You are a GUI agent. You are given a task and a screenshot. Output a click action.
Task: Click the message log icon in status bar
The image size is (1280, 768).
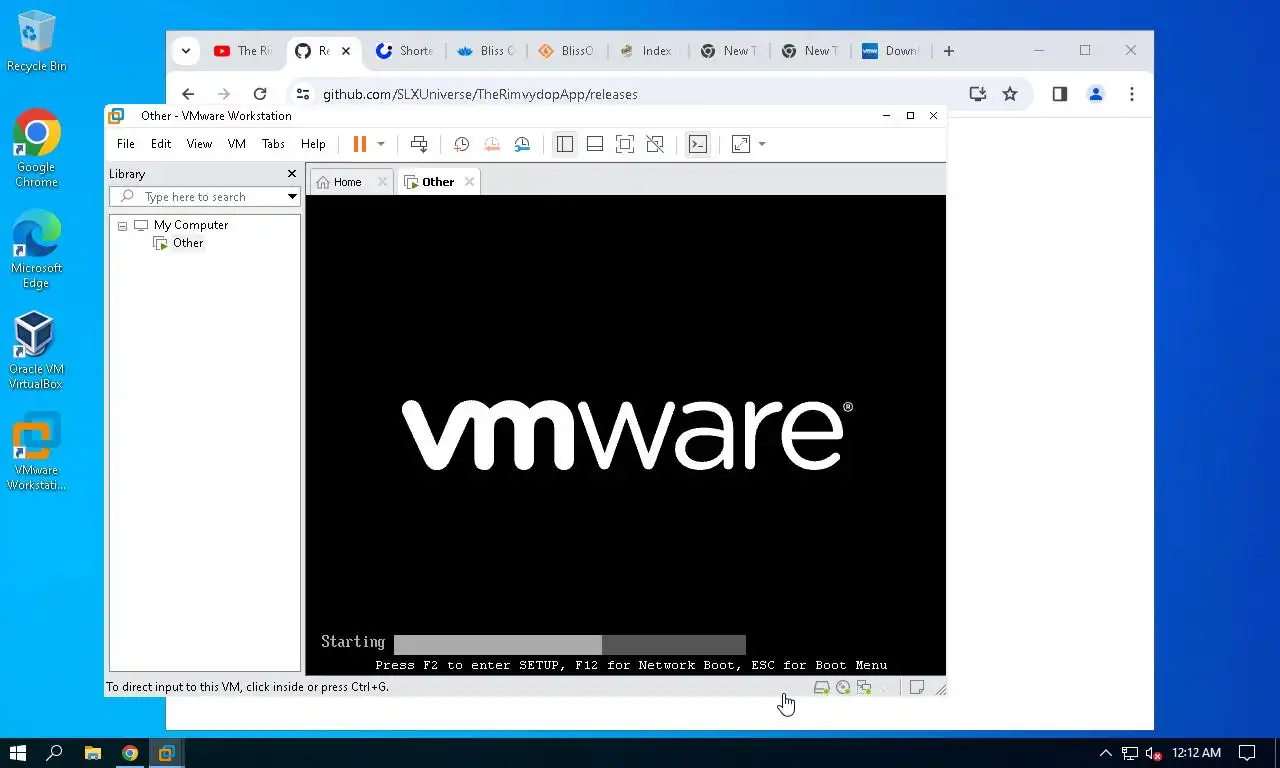pos(916,687)
